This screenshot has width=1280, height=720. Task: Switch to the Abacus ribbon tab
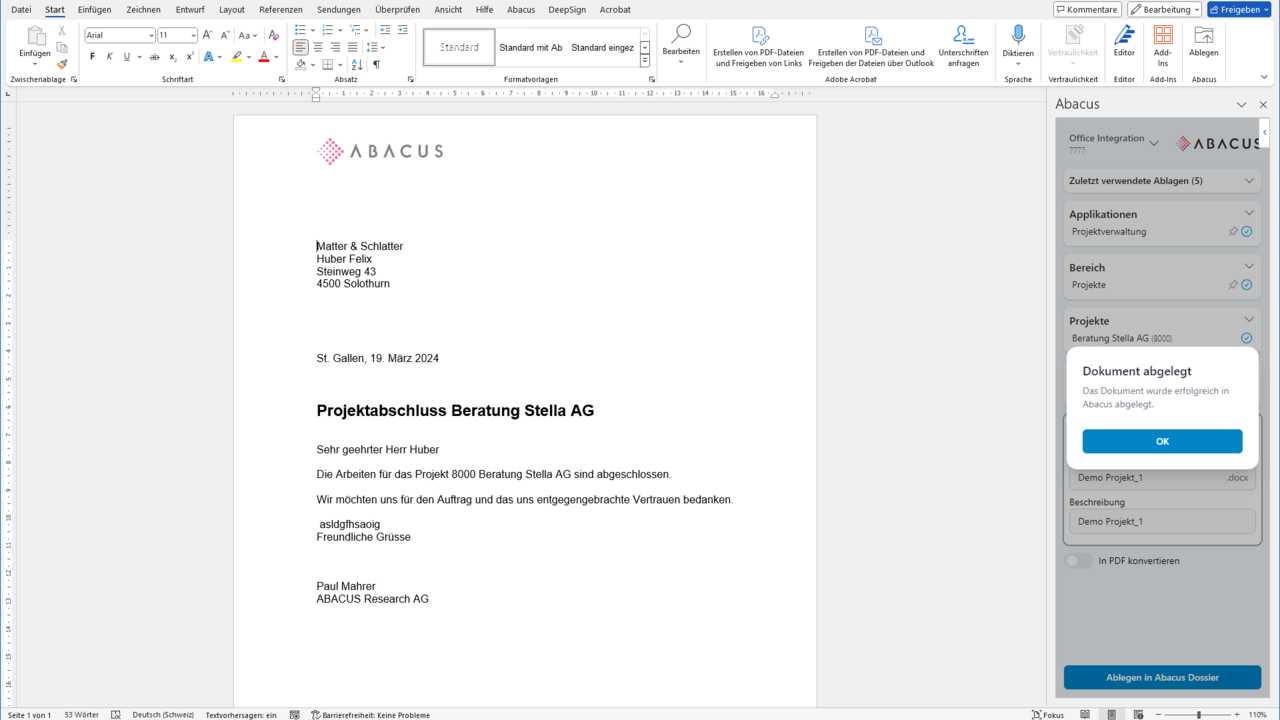point(521,10)
